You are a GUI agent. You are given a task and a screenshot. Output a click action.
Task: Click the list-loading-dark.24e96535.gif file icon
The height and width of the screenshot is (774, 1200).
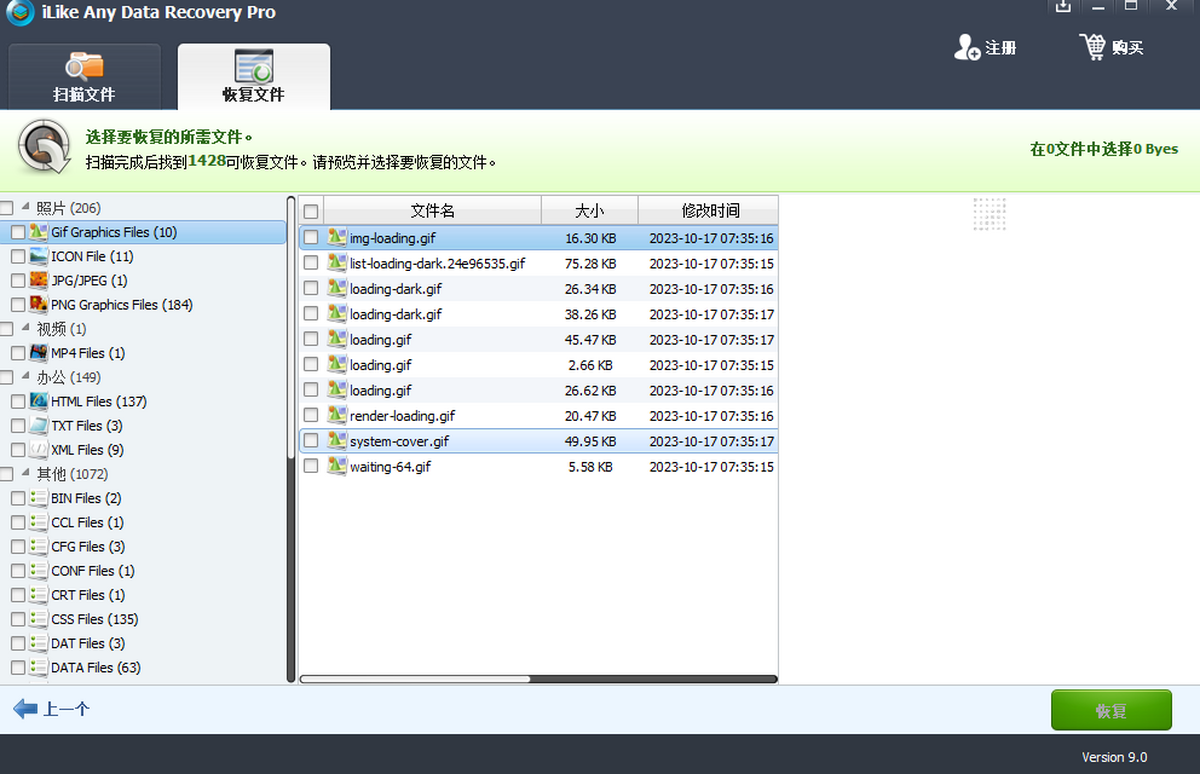pyautogui.click(x=337, y=263)
